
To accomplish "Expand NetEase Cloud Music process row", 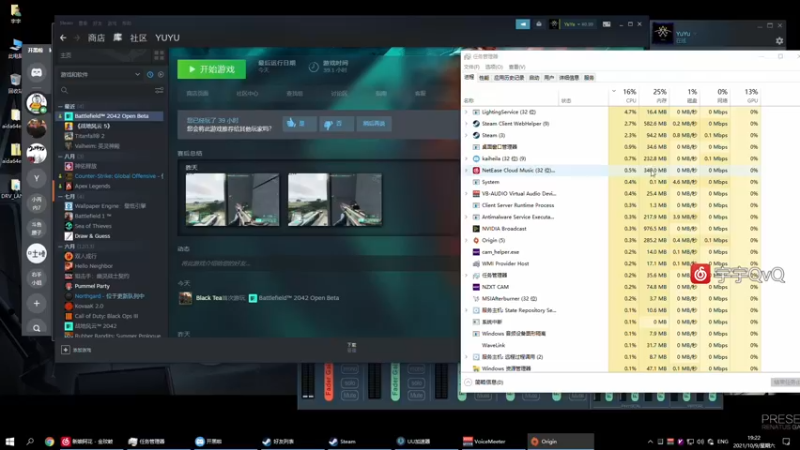I will click(x=466, y=170).
